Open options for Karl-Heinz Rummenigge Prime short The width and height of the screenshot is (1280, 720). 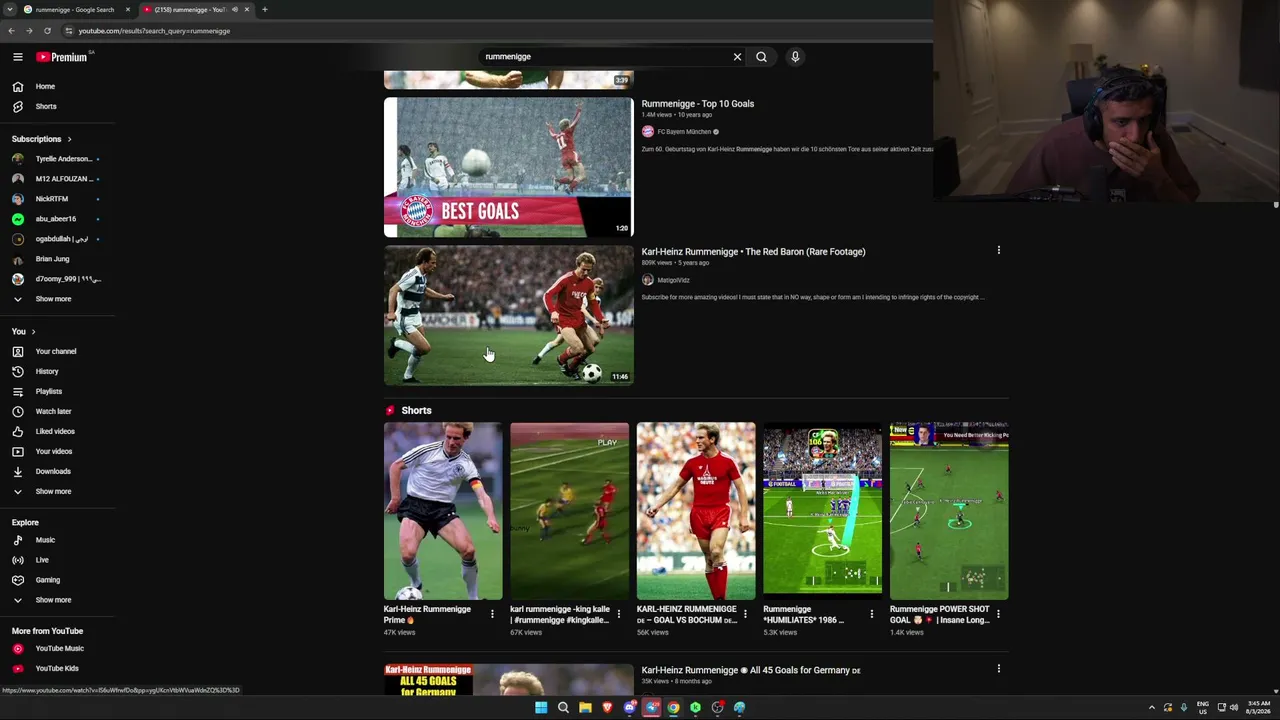[492, 614]
